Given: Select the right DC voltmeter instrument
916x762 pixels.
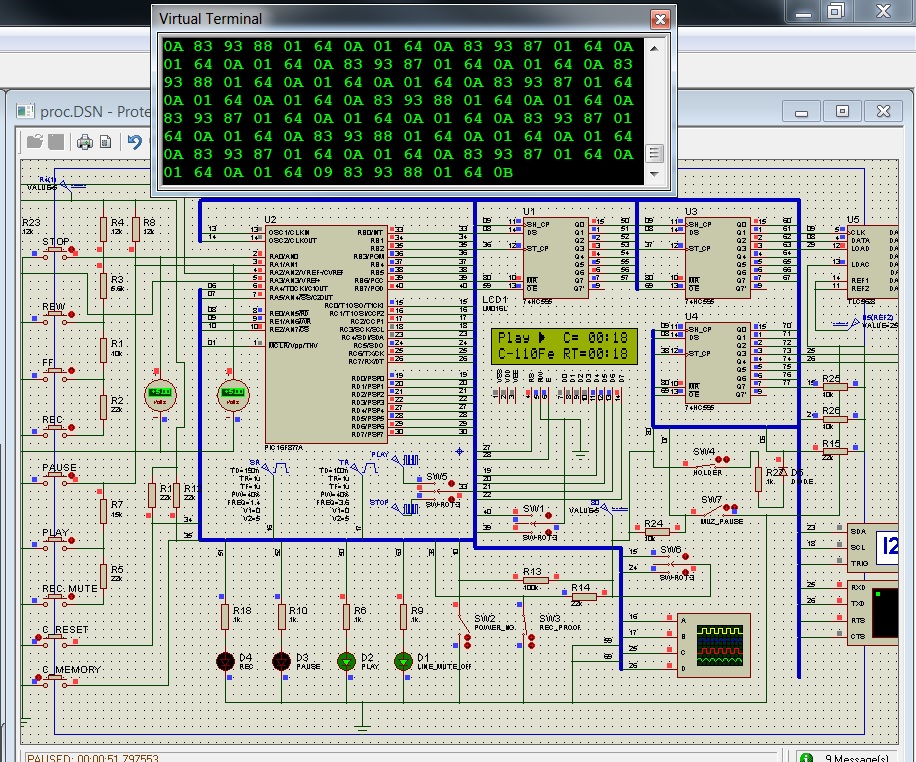Looking at the screenshot, I should [x=233, y=395].
